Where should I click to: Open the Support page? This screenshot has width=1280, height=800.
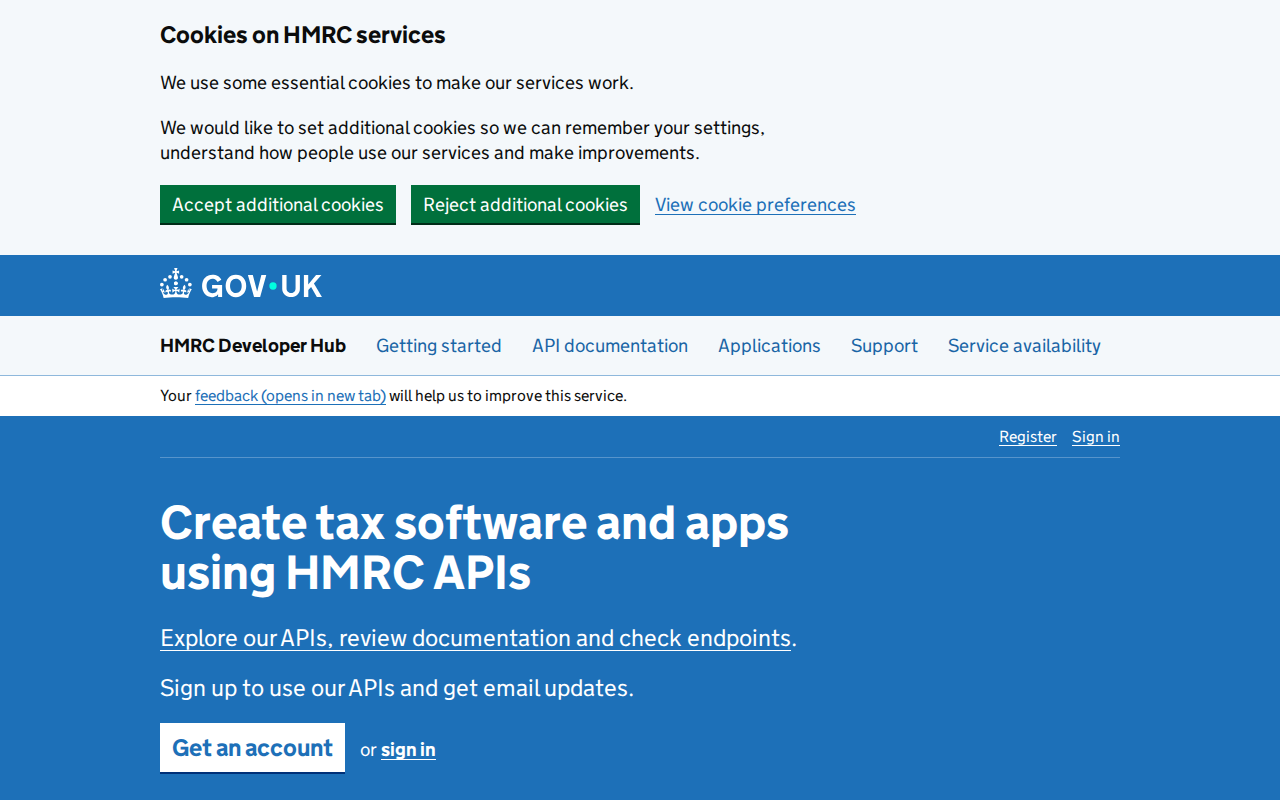tap(884, 345)
